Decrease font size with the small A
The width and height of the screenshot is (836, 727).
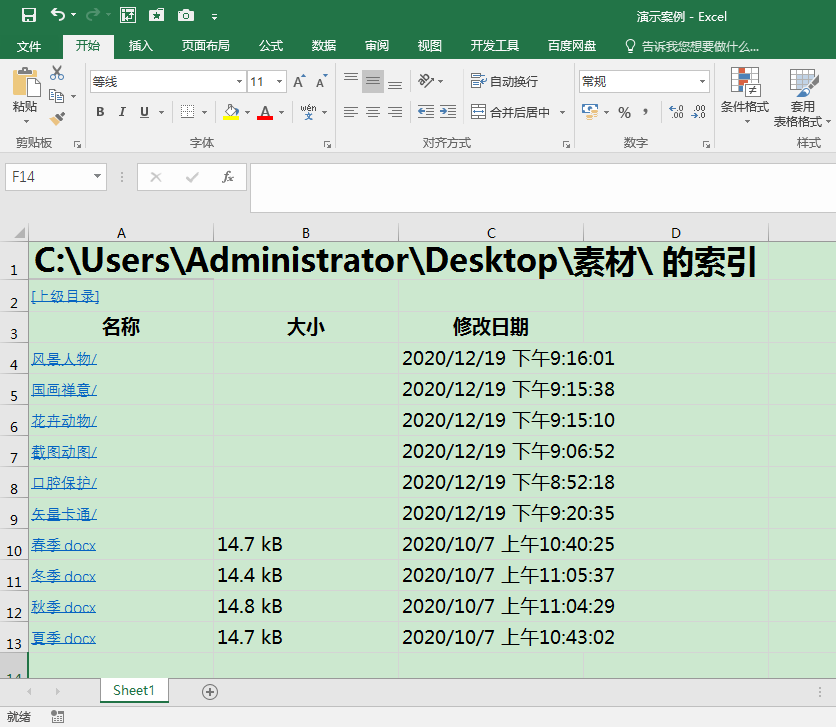point(321,81)
